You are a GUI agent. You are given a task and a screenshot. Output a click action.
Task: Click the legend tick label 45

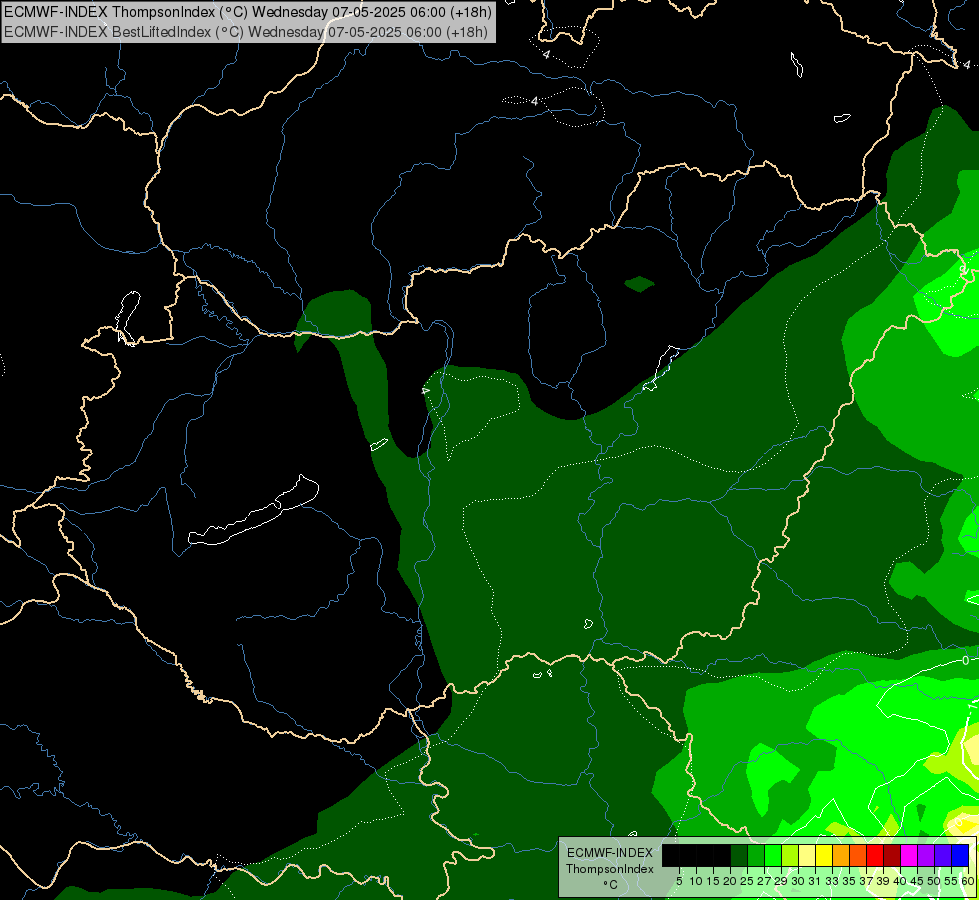[917, 881]
